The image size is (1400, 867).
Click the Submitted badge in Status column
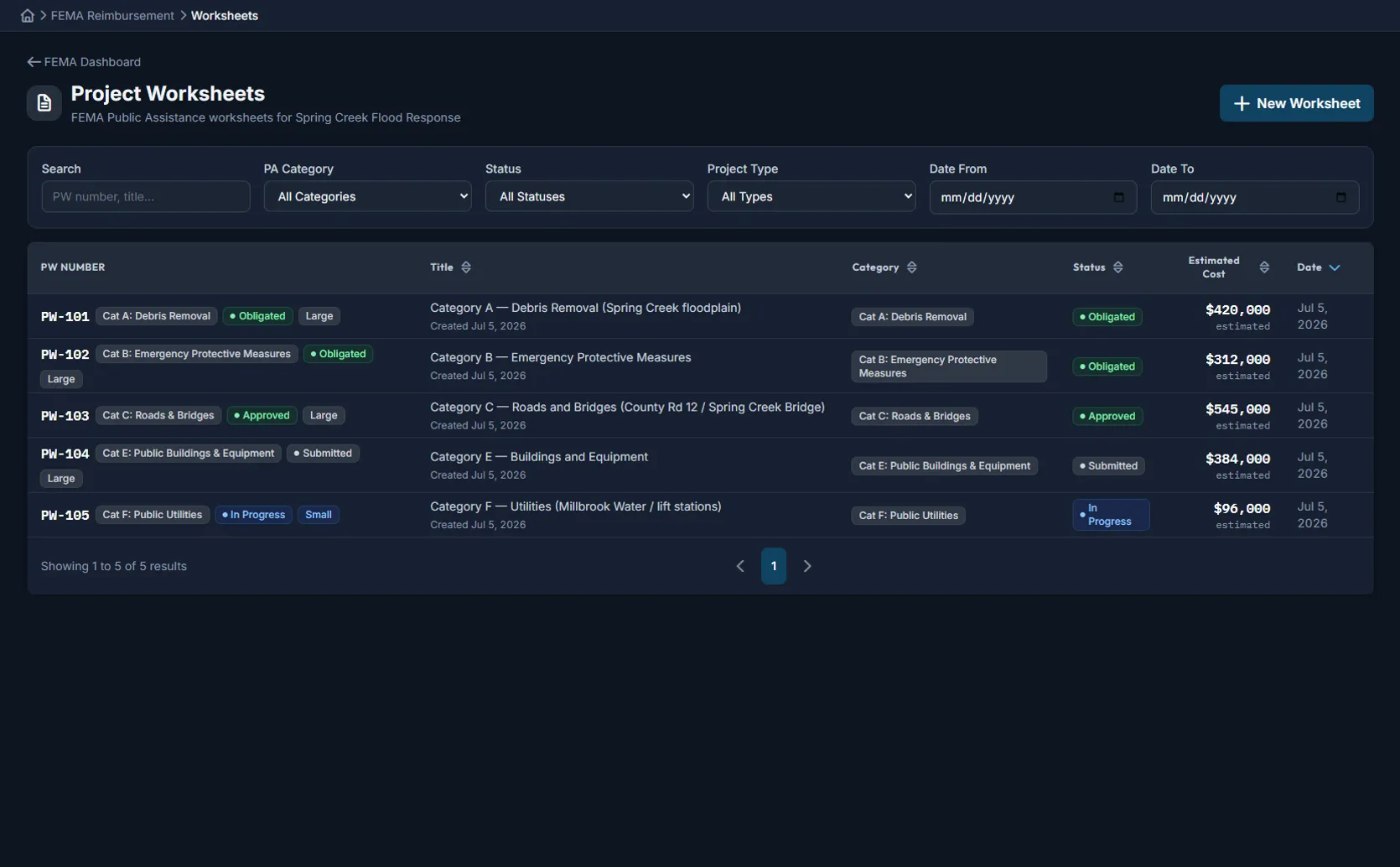point(1108,466)
